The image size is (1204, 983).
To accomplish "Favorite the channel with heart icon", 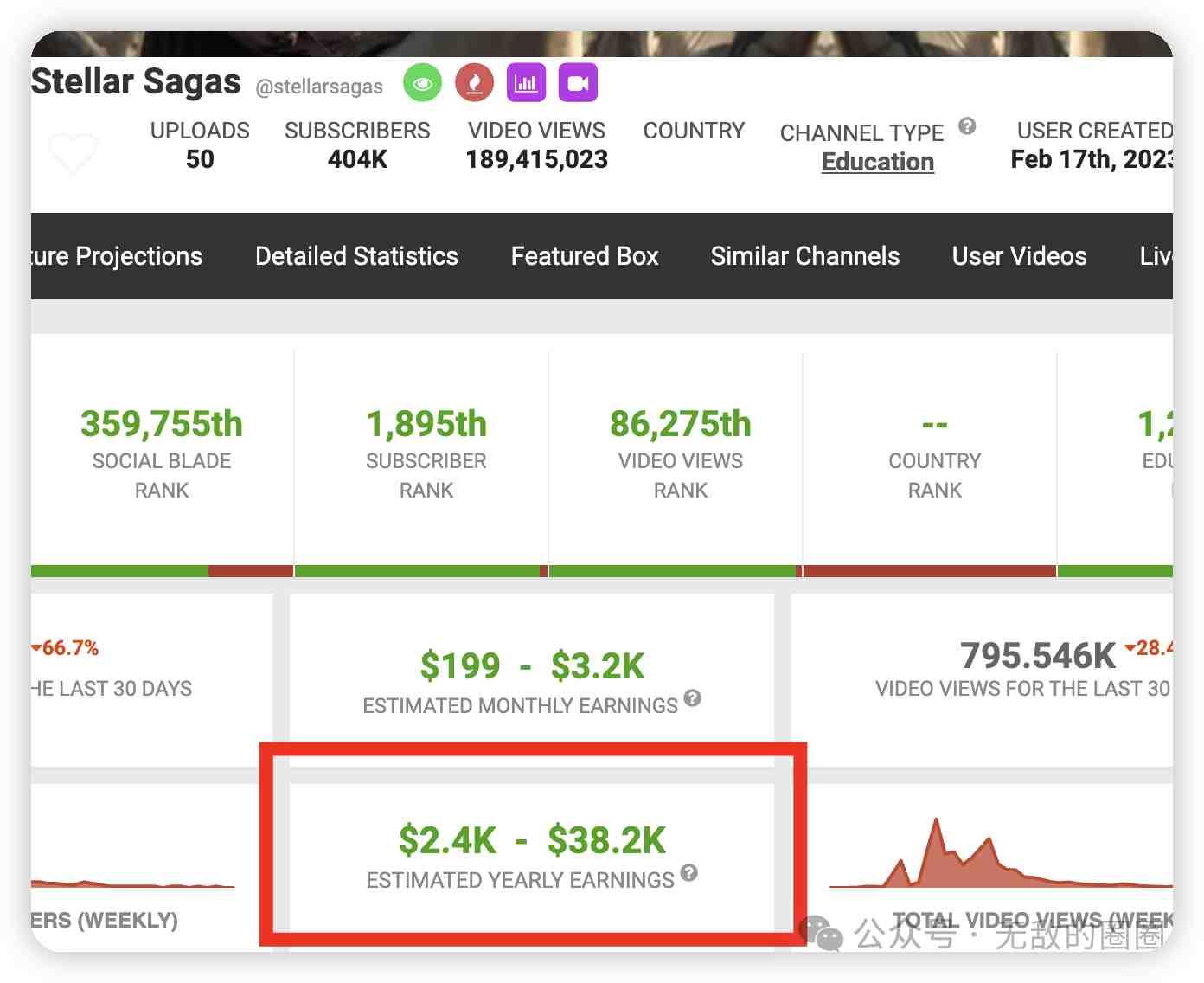I will point(74,153).
